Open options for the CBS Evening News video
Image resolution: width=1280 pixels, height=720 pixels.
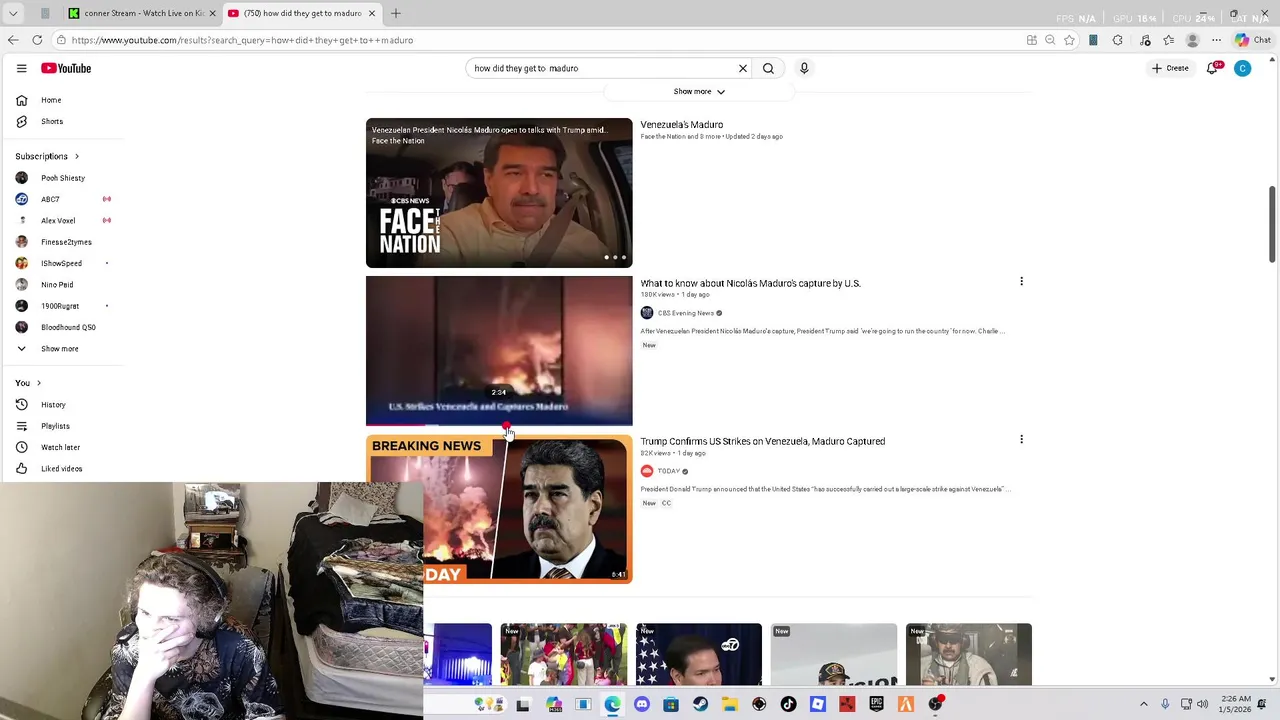tap(1021, 281)
